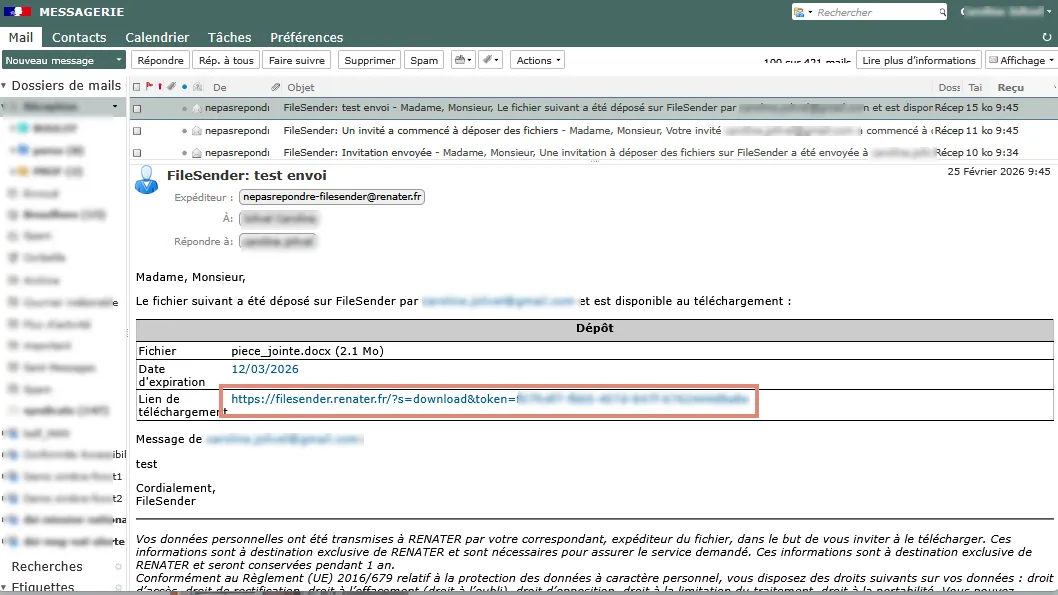Switch to the Contacts tab
Viewport: 1058px width, 595px height.
tap(79, 37)
